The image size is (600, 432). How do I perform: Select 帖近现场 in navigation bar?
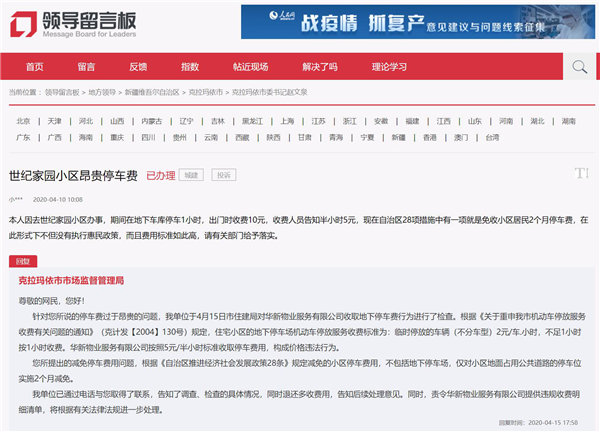[x=251, y=67]
